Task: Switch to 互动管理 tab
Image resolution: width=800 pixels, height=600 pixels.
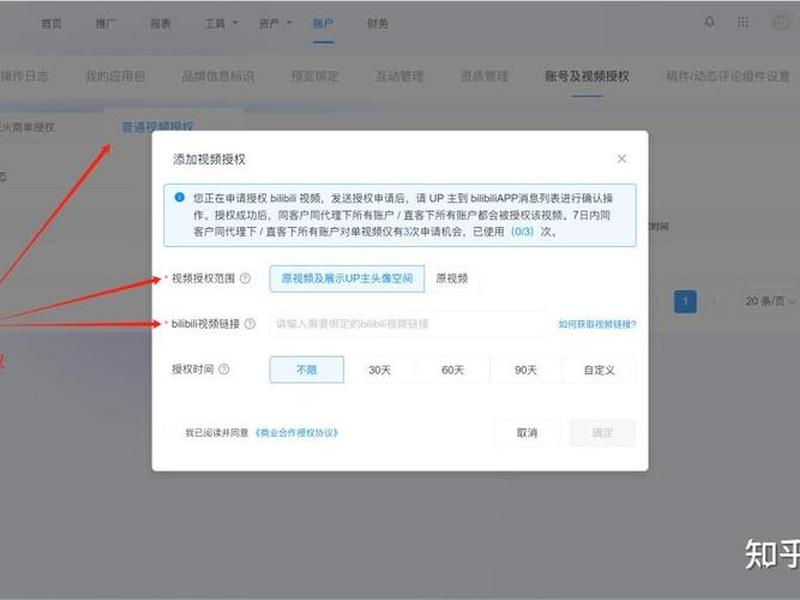Action: click(400, 77)
